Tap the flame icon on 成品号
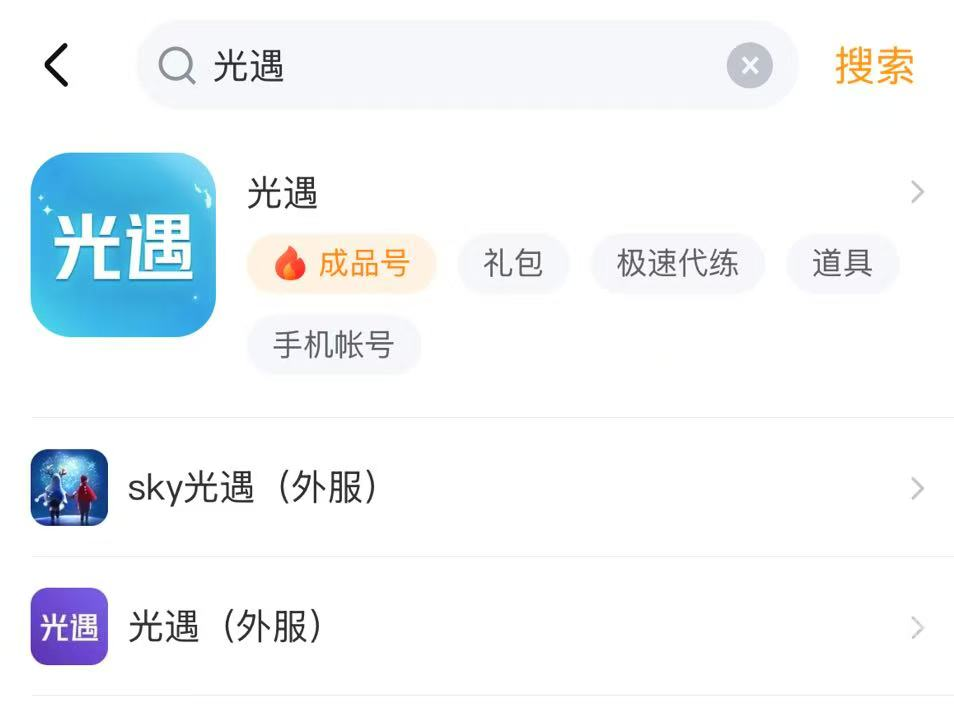This screenshot has width=954, height=713. pyautogui.click(x=290, y=264)
